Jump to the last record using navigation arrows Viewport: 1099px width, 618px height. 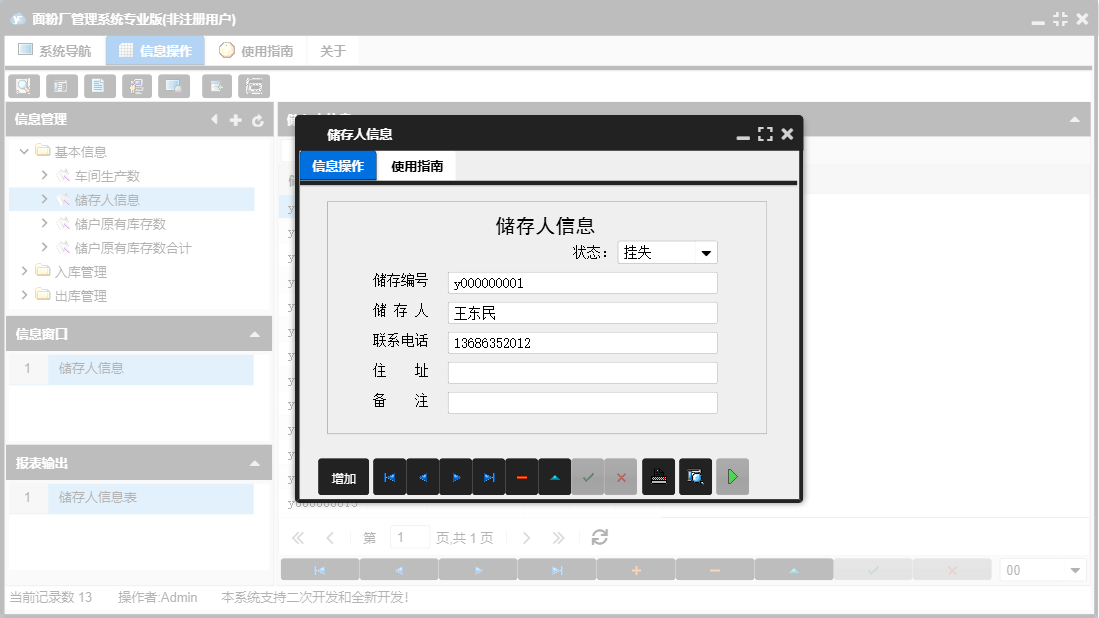click(x=489, y=477)
